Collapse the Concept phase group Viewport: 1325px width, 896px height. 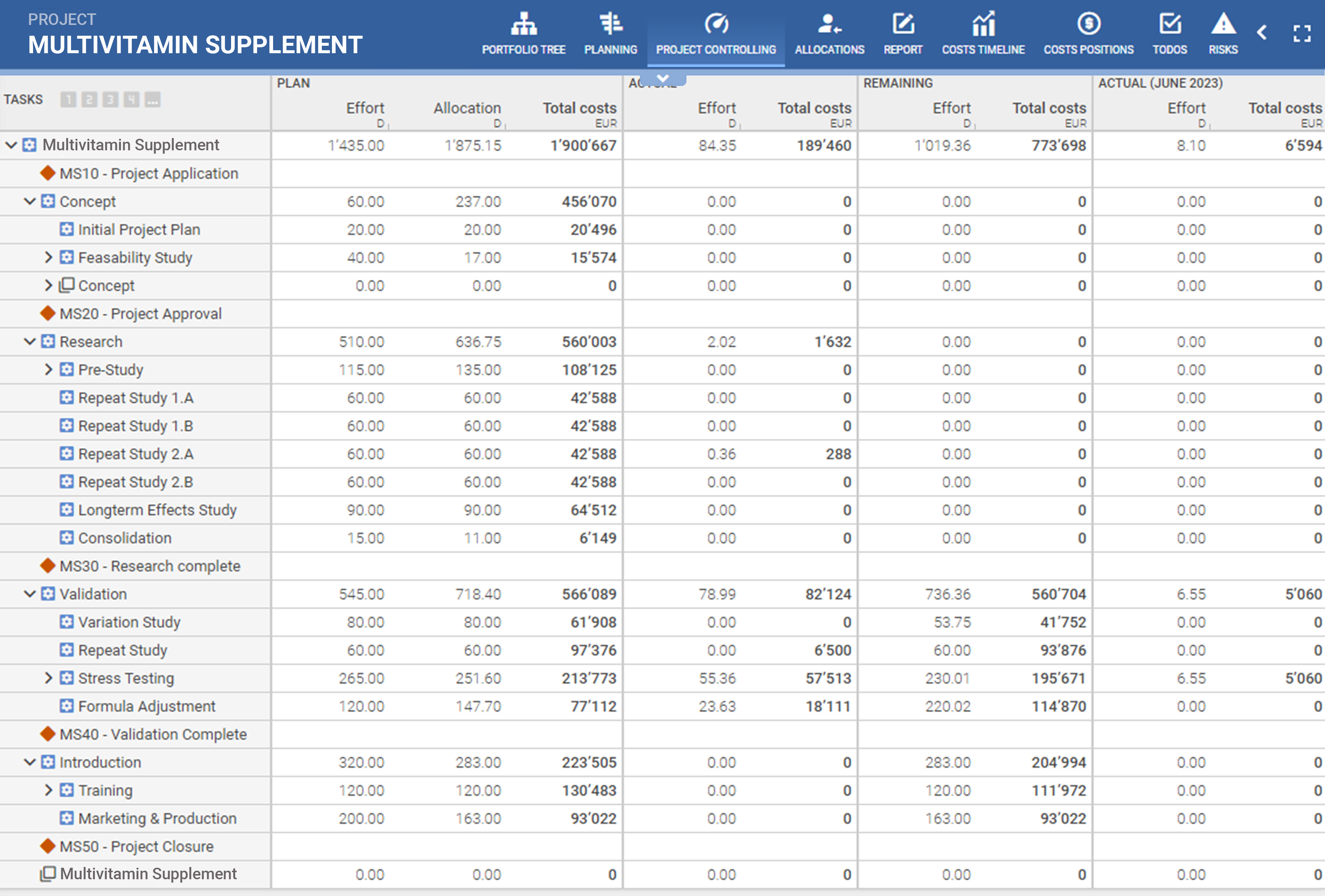tap(30, 201)
